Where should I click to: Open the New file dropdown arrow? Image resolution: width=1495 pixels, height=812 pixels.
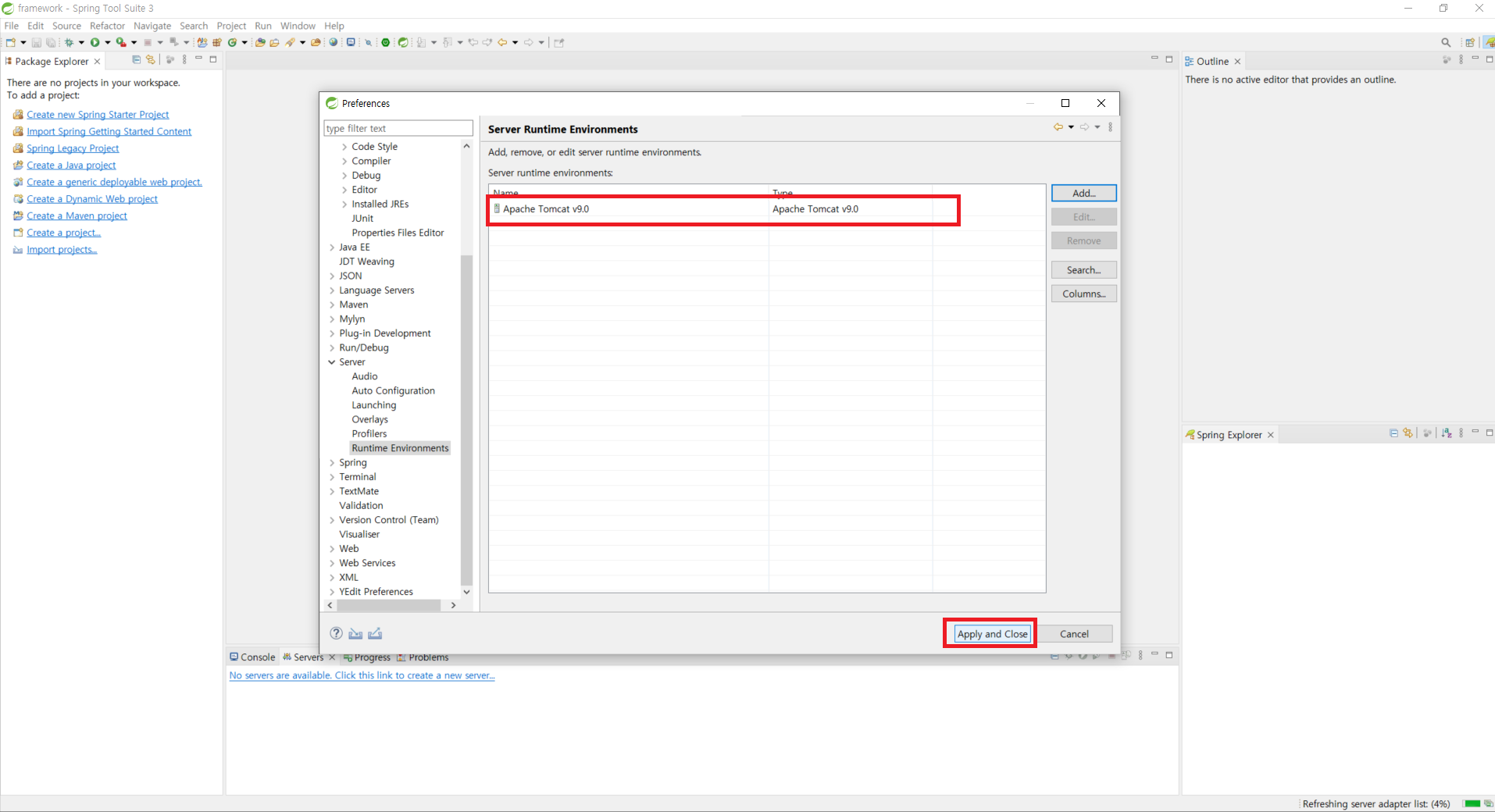[23, 42]
